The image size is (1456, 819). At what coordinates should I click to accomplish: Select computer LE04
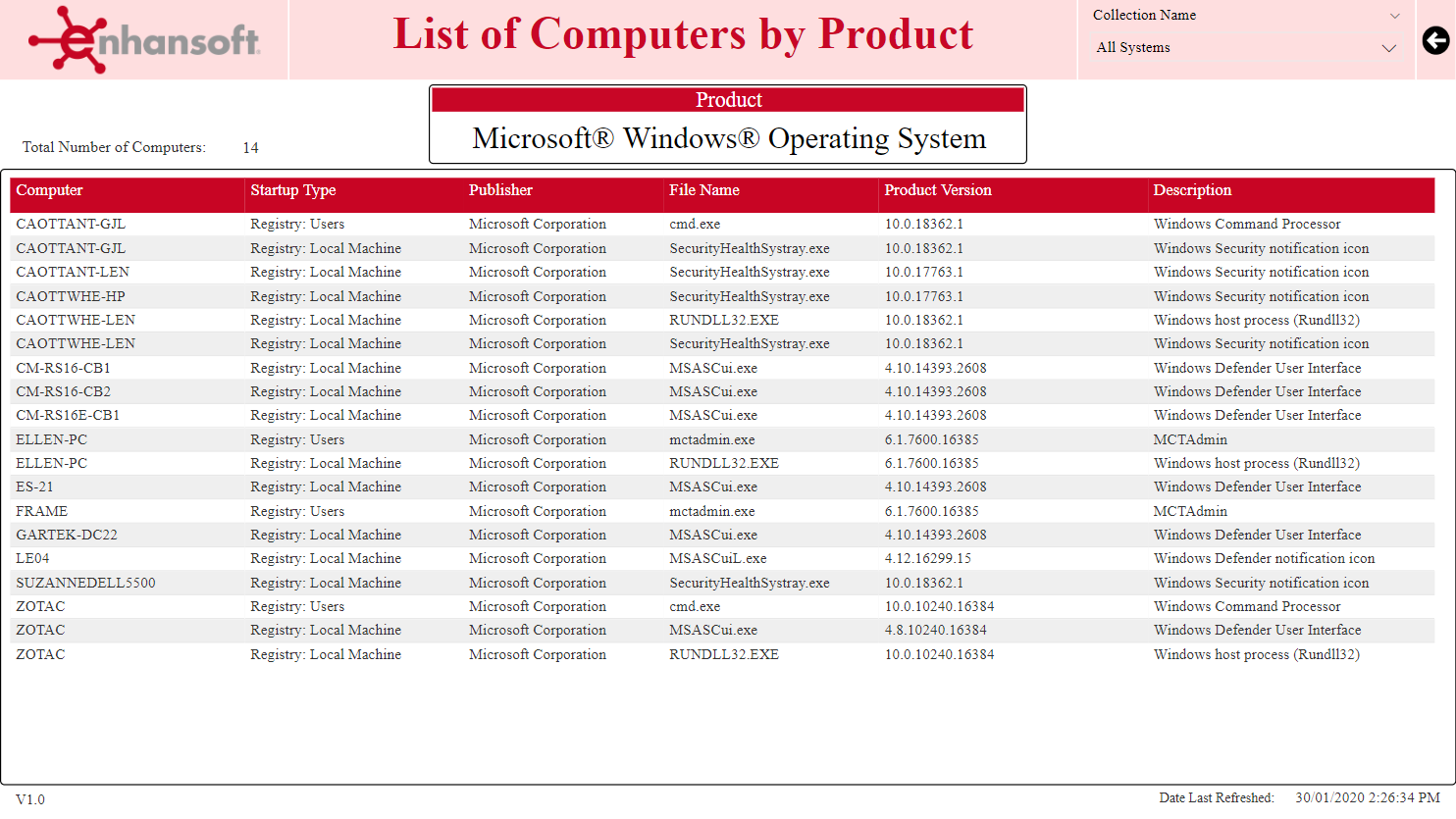pos(32,558)
